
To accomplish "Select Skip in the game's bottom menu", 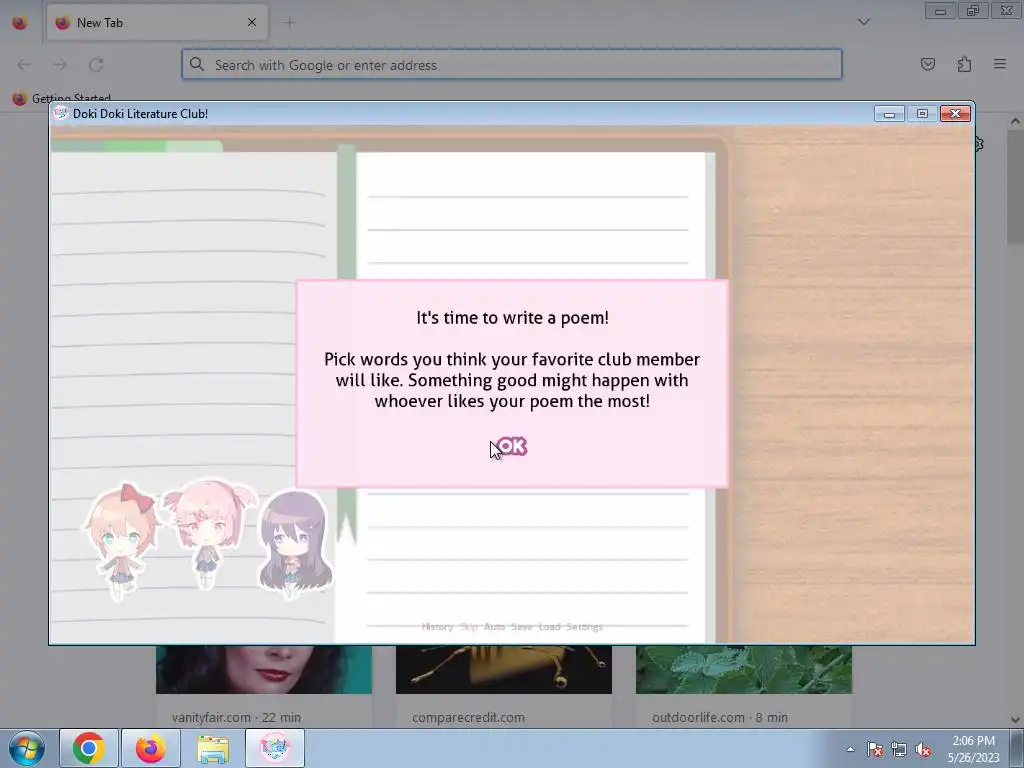I will [469, 627].
